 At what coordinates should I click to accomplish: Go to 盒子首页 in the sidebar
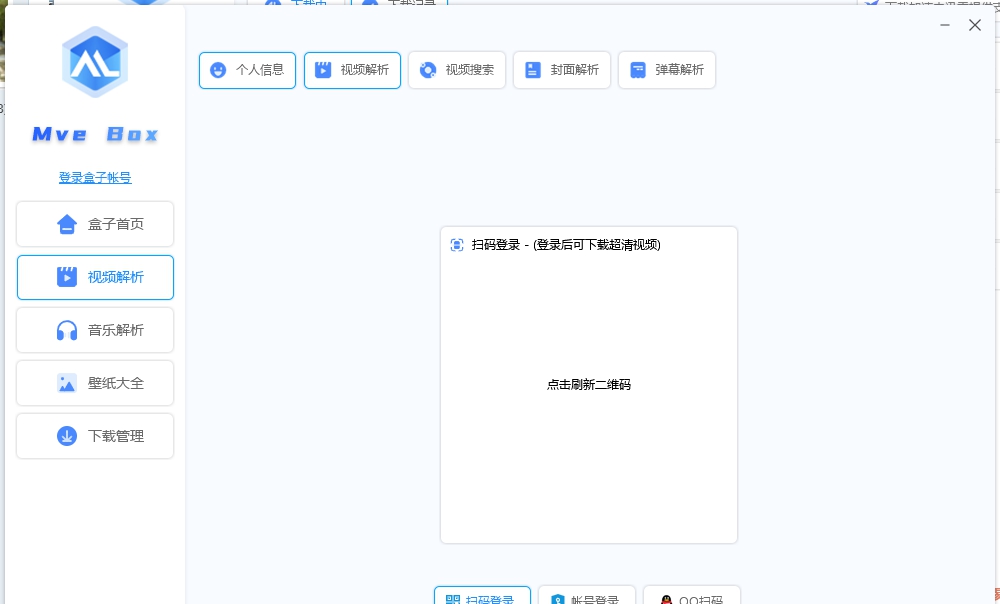coord(95,224)
